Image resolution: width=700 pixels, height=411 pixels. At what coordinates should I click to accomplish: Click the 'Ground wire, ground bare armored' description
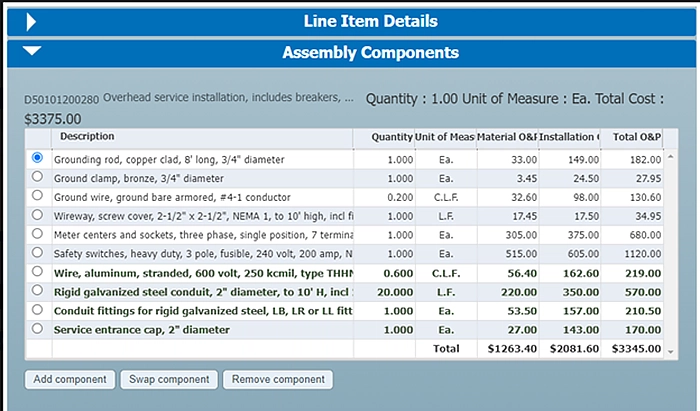[x=172, y=197]
